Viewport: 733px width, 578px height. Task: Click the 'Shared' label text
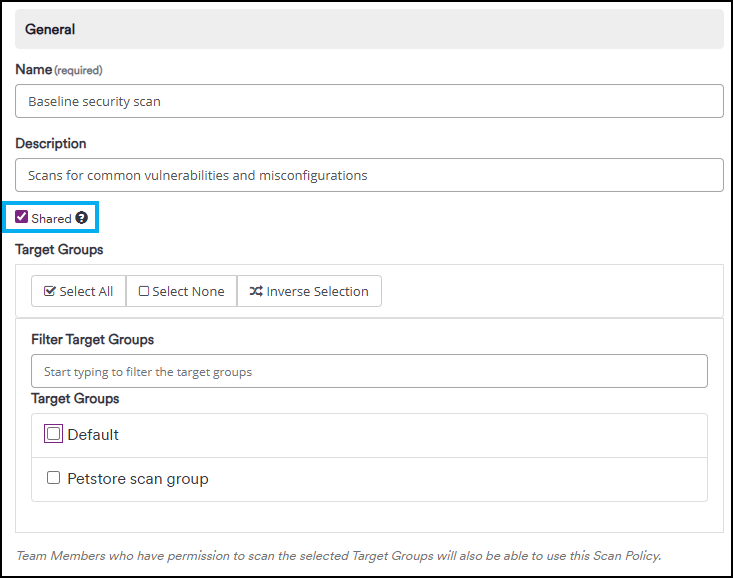[x=51, y=218]
